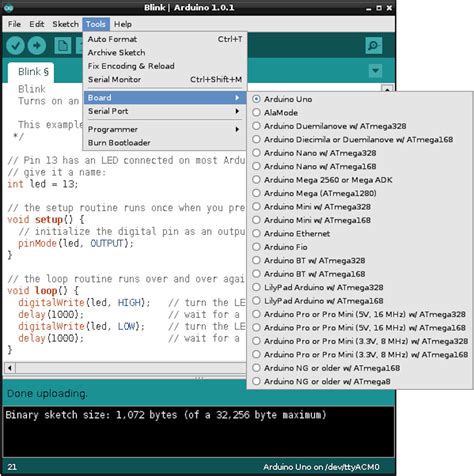This screenshot has width=474, height=476.
Task: Minimize the Arduino window
Action: (368, 8)
